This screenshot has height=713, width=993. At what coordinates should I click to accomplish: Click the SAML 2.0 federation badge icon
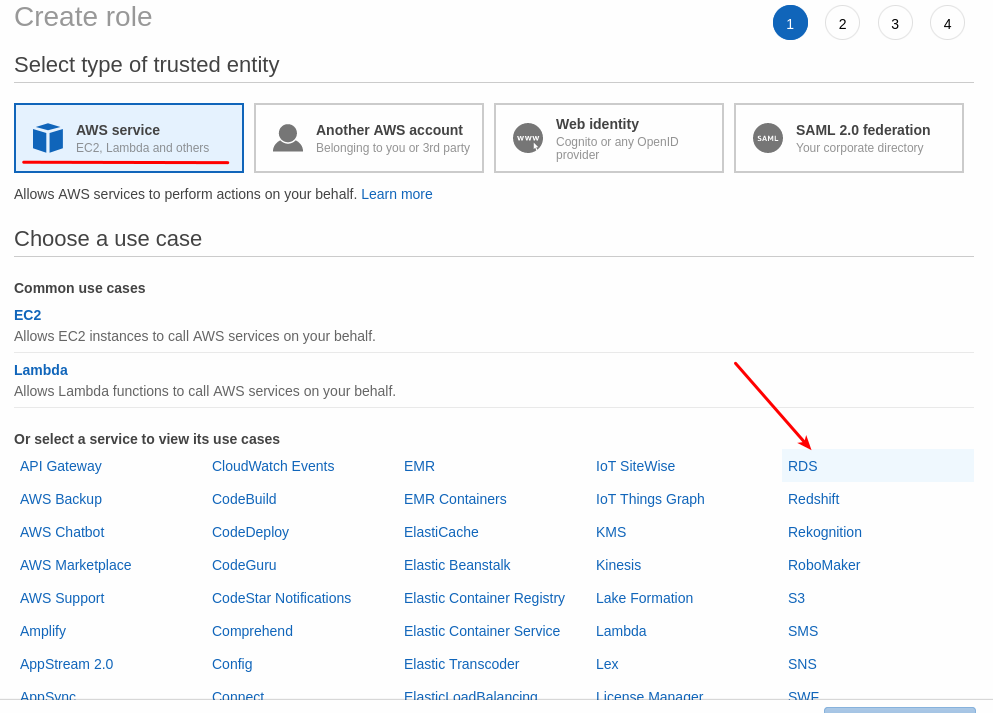click(x=768, y=138)
